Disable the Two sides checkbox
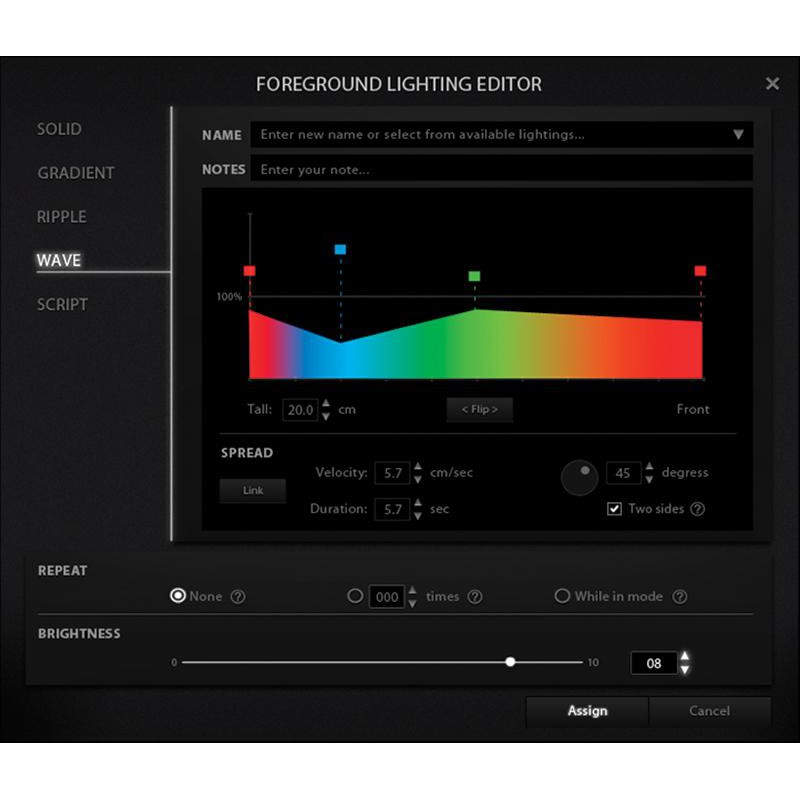The image size is (800, 800). 615,509
